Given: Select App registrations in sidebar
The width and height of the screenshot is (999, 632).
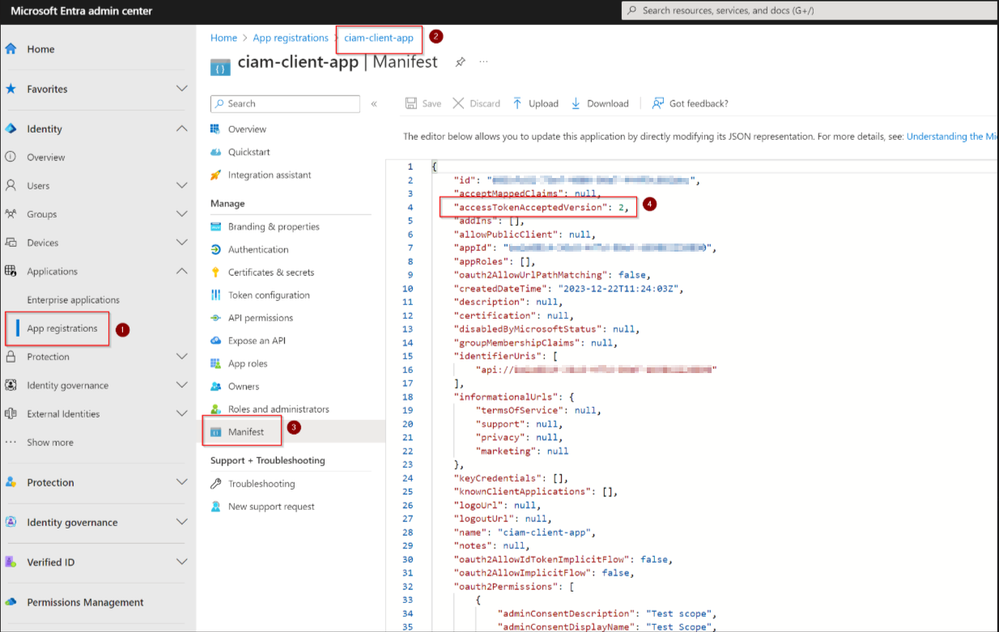Looking at the screenshot, I should click(62, 328).
